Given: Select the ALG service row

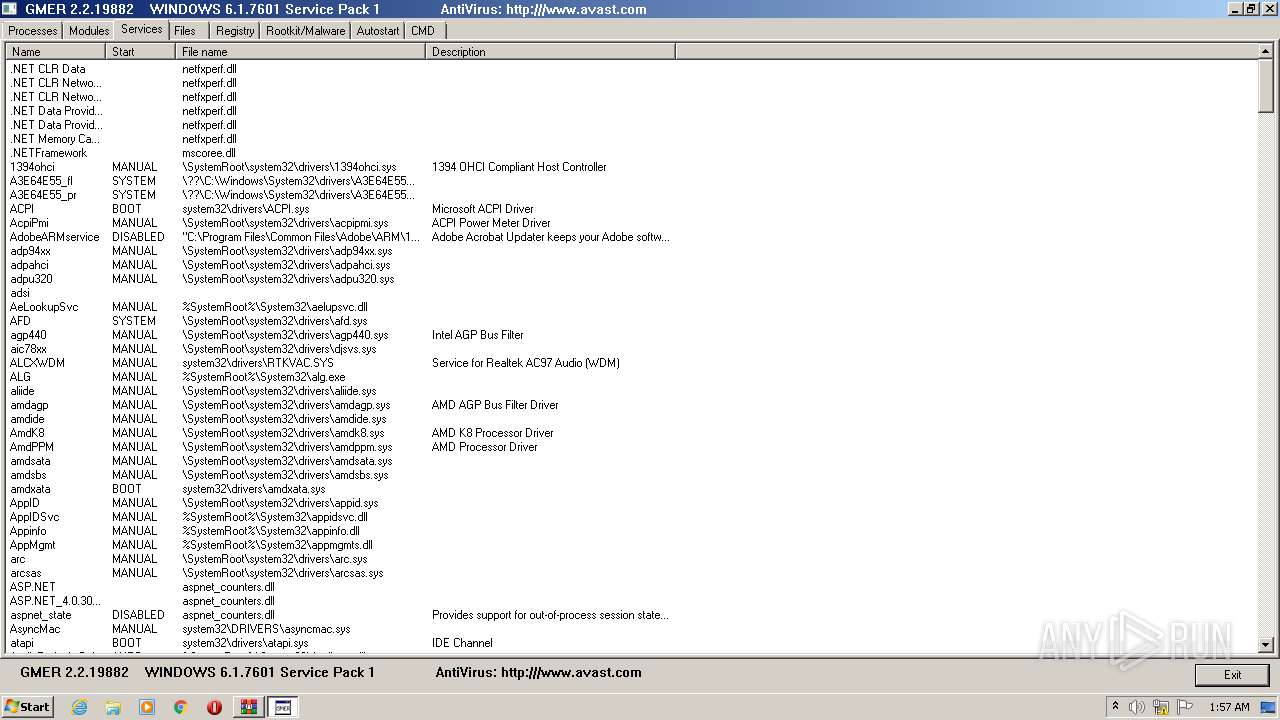Looking at the screenshot, I should click(x=631, y=377).
